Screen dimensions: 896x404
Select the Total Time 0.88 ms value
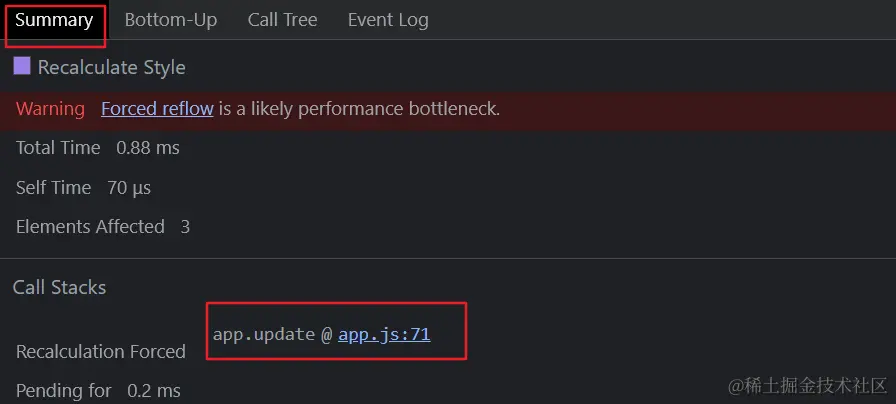[x=148, y=148]
